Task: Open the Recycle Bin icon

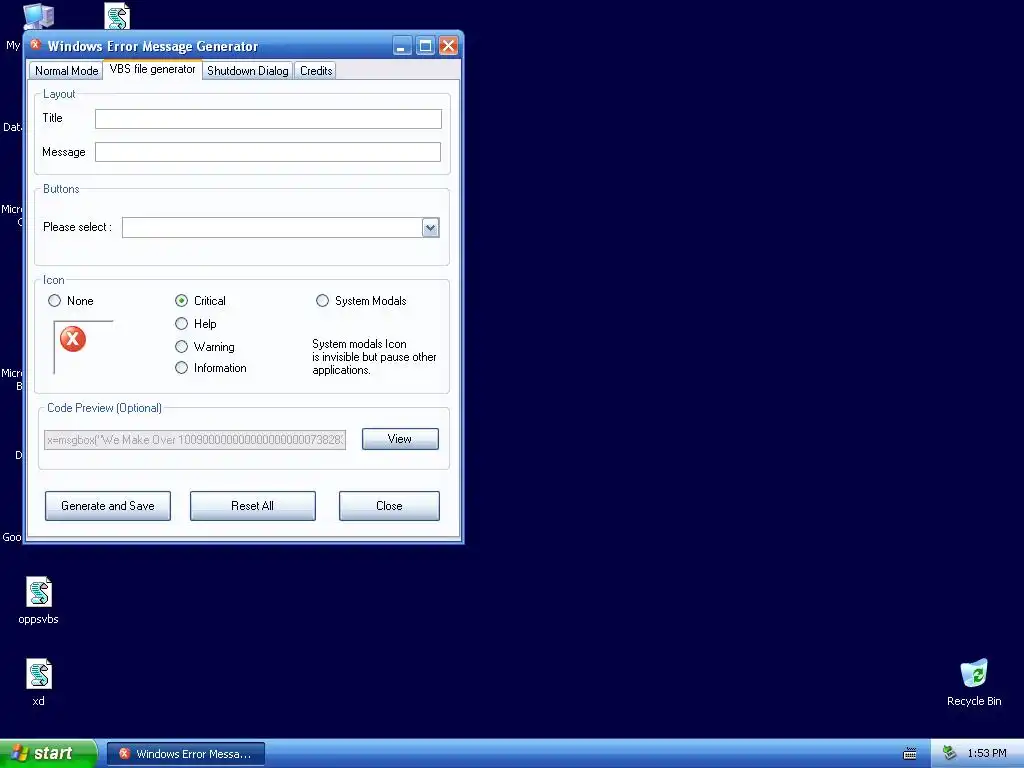Action: (x=974, y=674)
